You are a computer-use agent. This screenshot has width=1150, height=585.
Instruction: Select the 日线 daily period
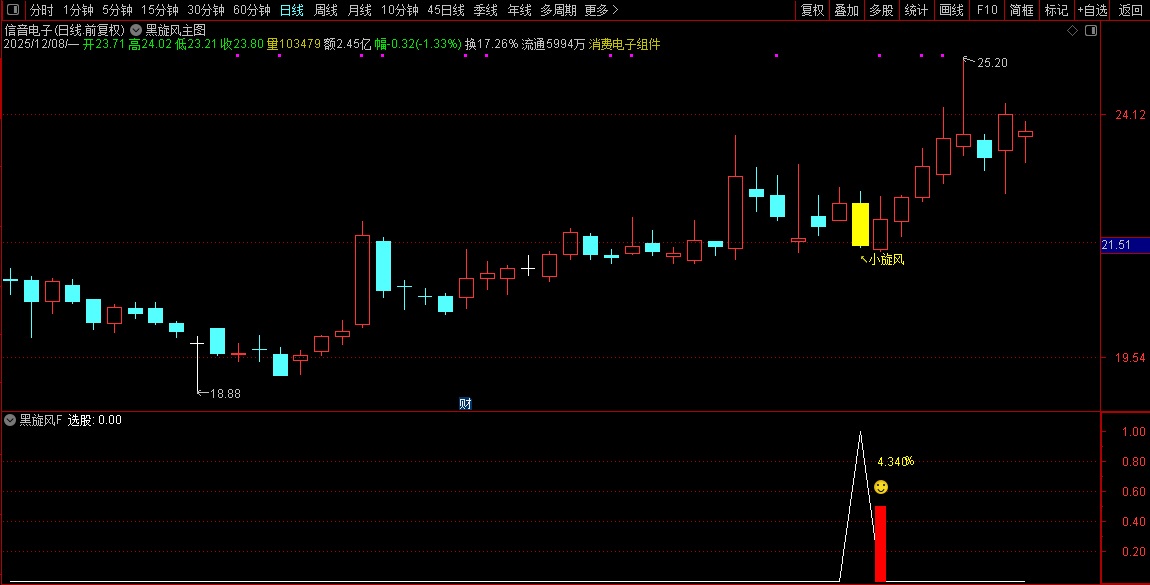tap(292, 10)
